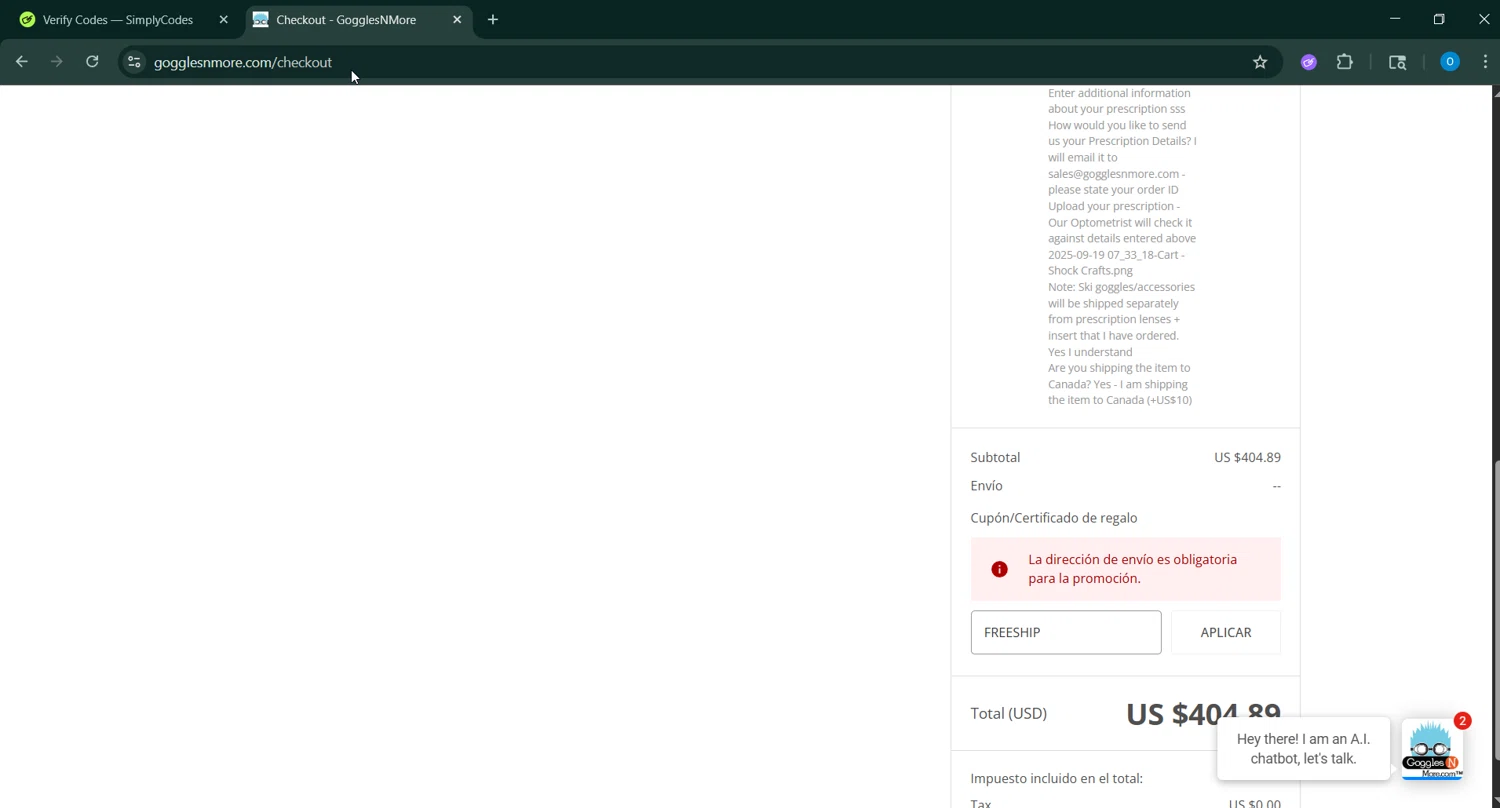
Task: Open Chrome three-dot menu
Action: [x=1485, y=62]
